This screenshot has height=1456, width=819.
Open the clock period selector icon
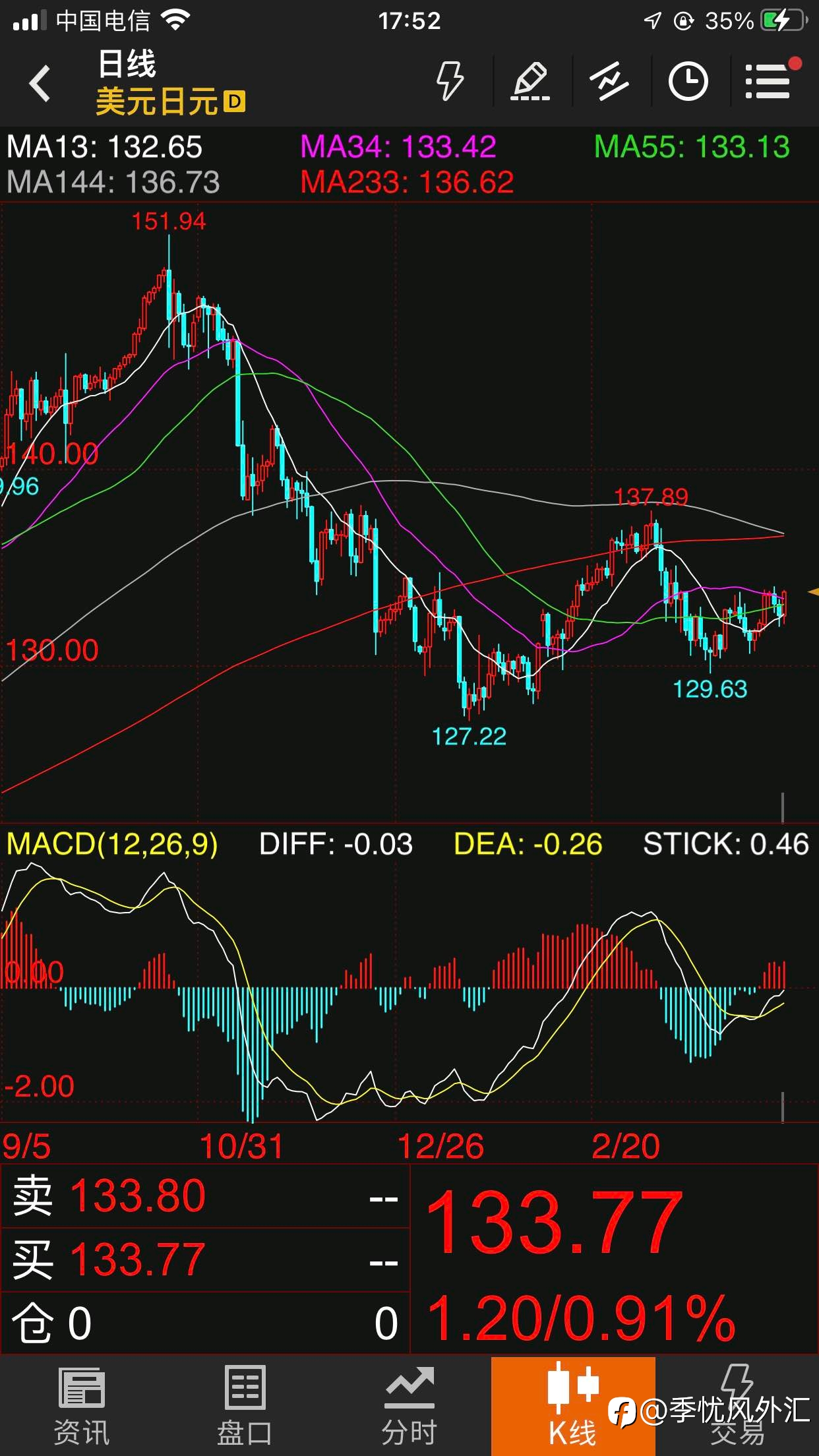[688, 81]
